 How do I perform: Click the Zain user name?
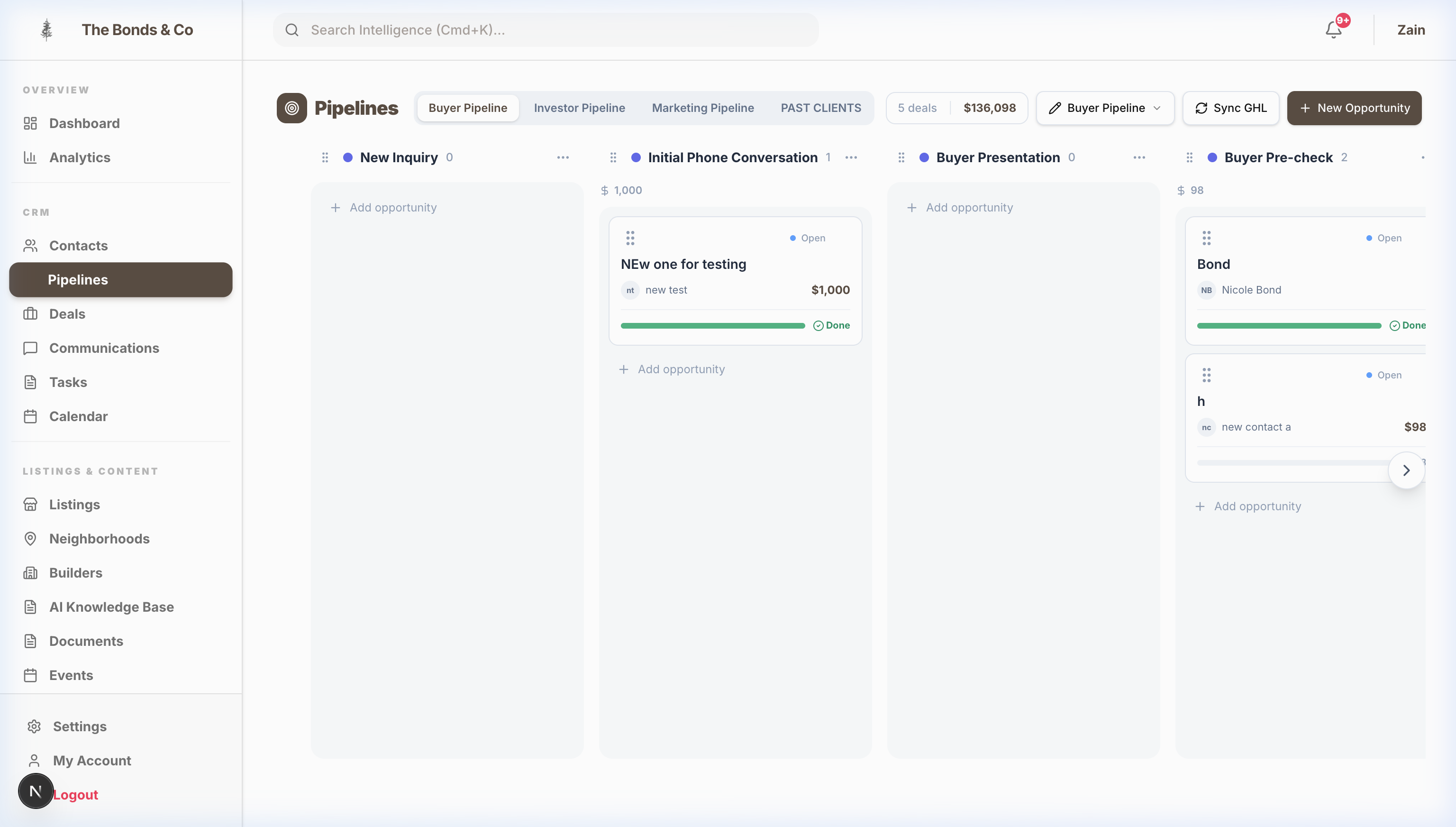(1411, 29)
